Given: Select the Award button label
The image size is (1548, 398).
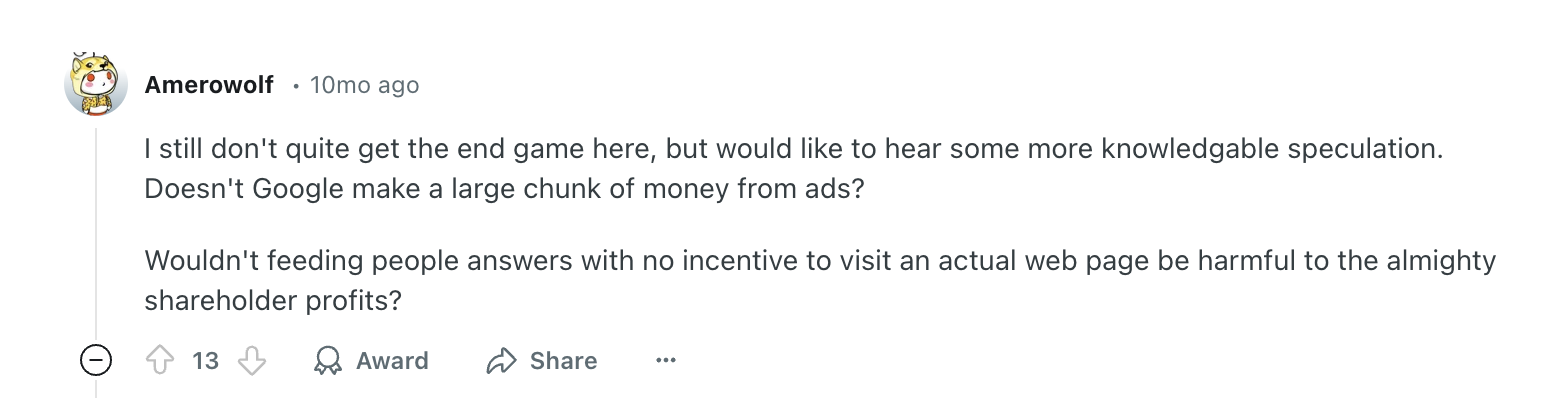Looking at the screenshot, I should coord(392,361).
